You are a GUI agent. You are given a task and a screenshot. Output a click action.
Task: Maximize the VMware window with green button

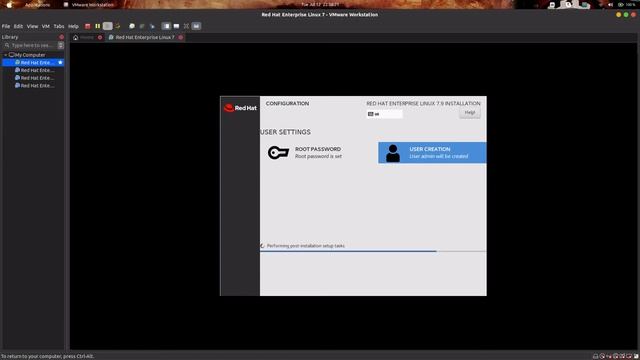[626, 15]
